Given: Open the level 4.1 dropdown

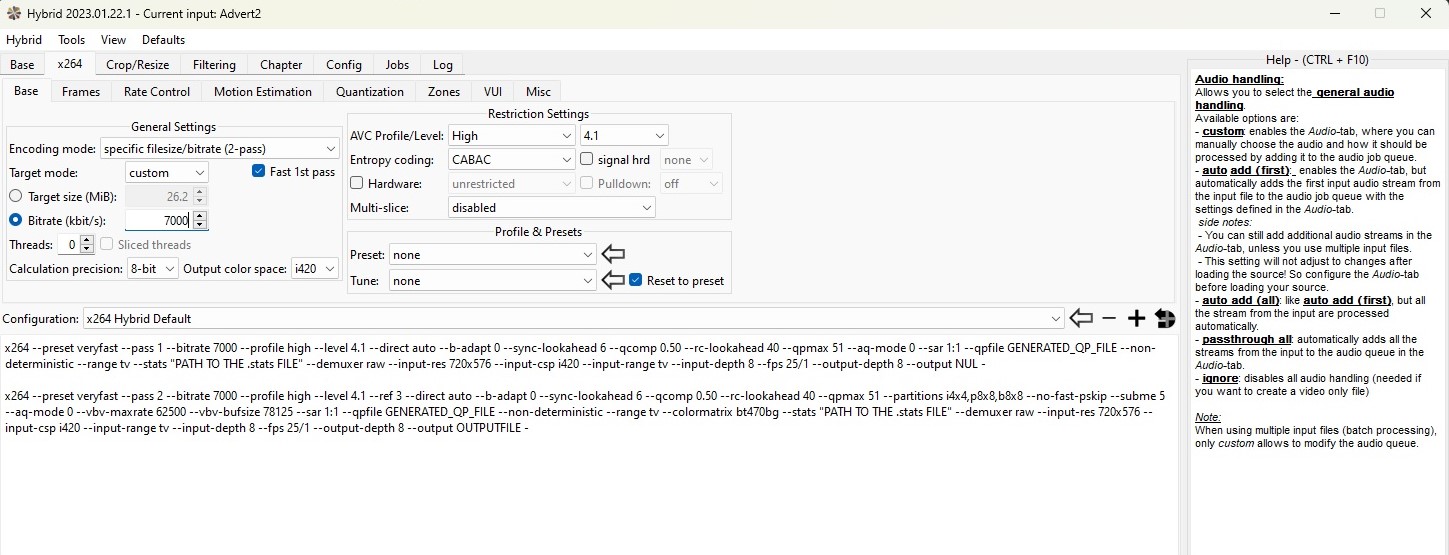Looking at the screenshot, I should pos(625,135).
